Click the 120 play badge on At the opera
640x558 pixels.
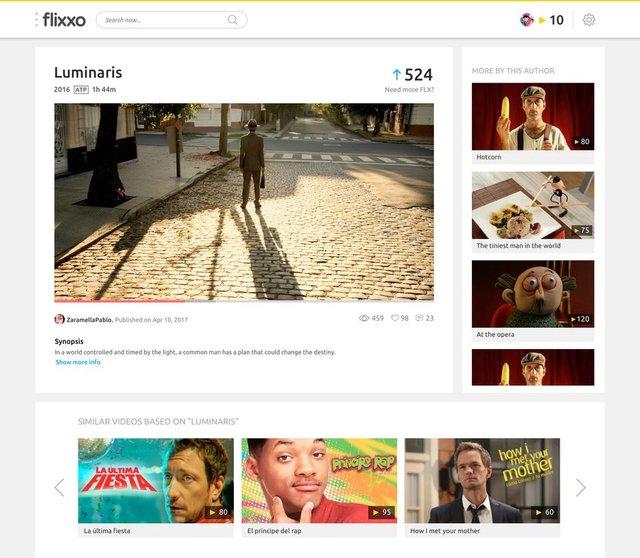point(580,319)
